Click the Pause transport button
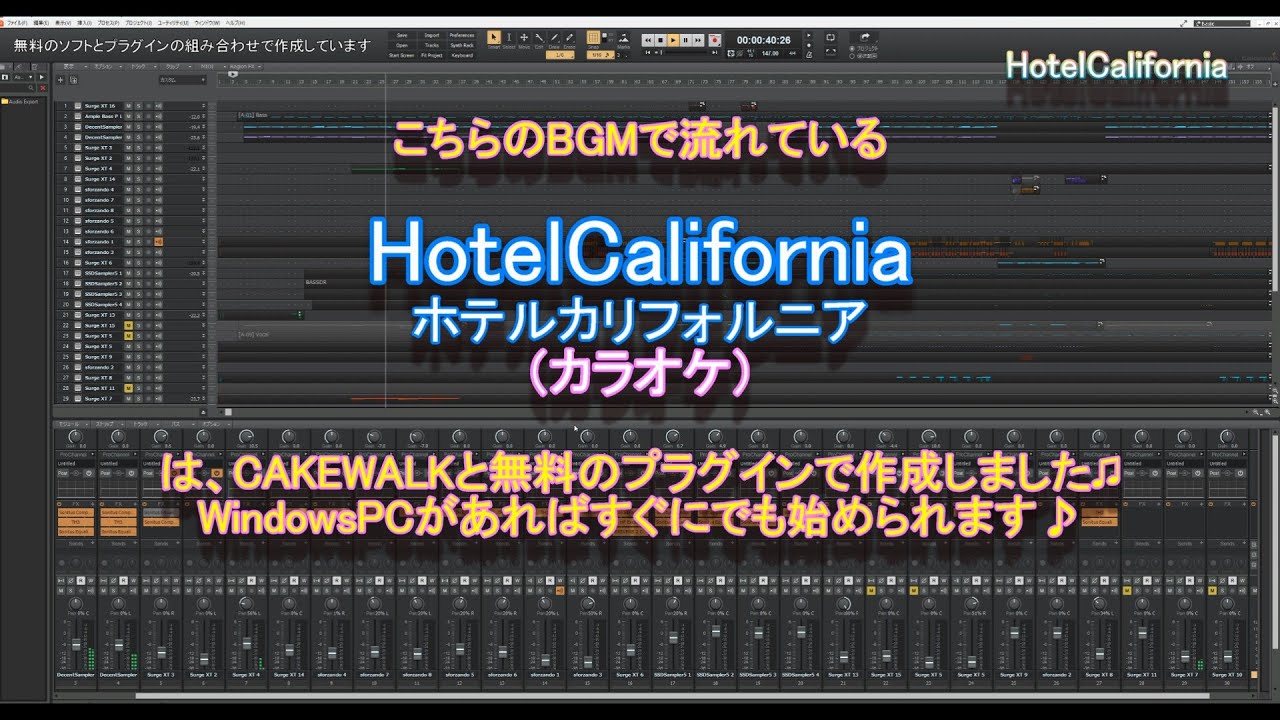 tap(685, 40)
